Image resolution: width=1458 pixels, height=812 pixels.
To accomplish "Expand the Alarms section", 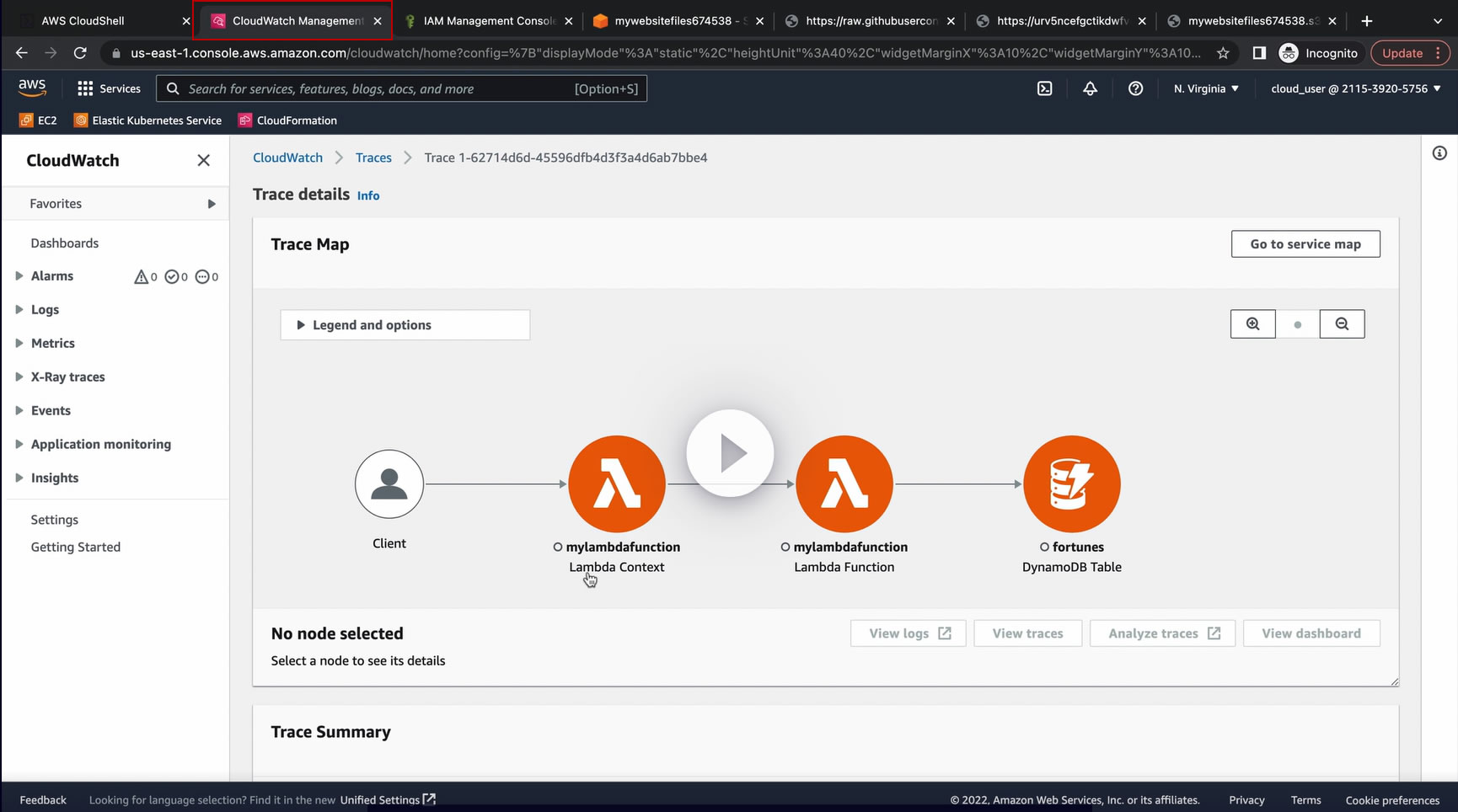I will [x=19, y=276].
